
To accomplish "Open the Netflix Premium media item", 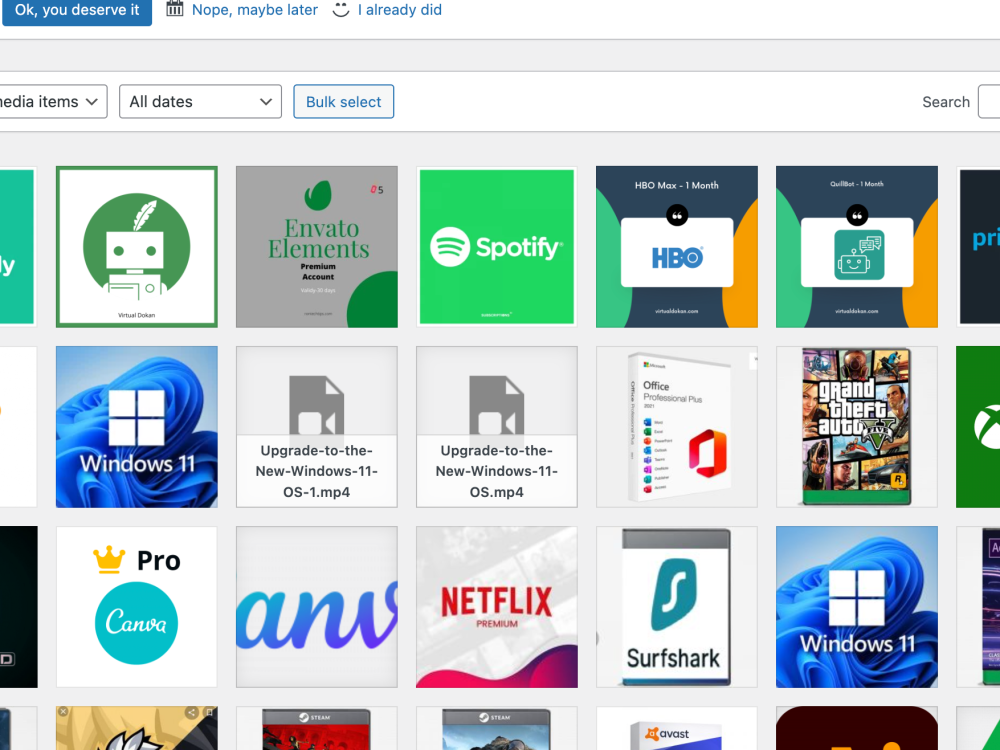I will [x=496, y=607].
